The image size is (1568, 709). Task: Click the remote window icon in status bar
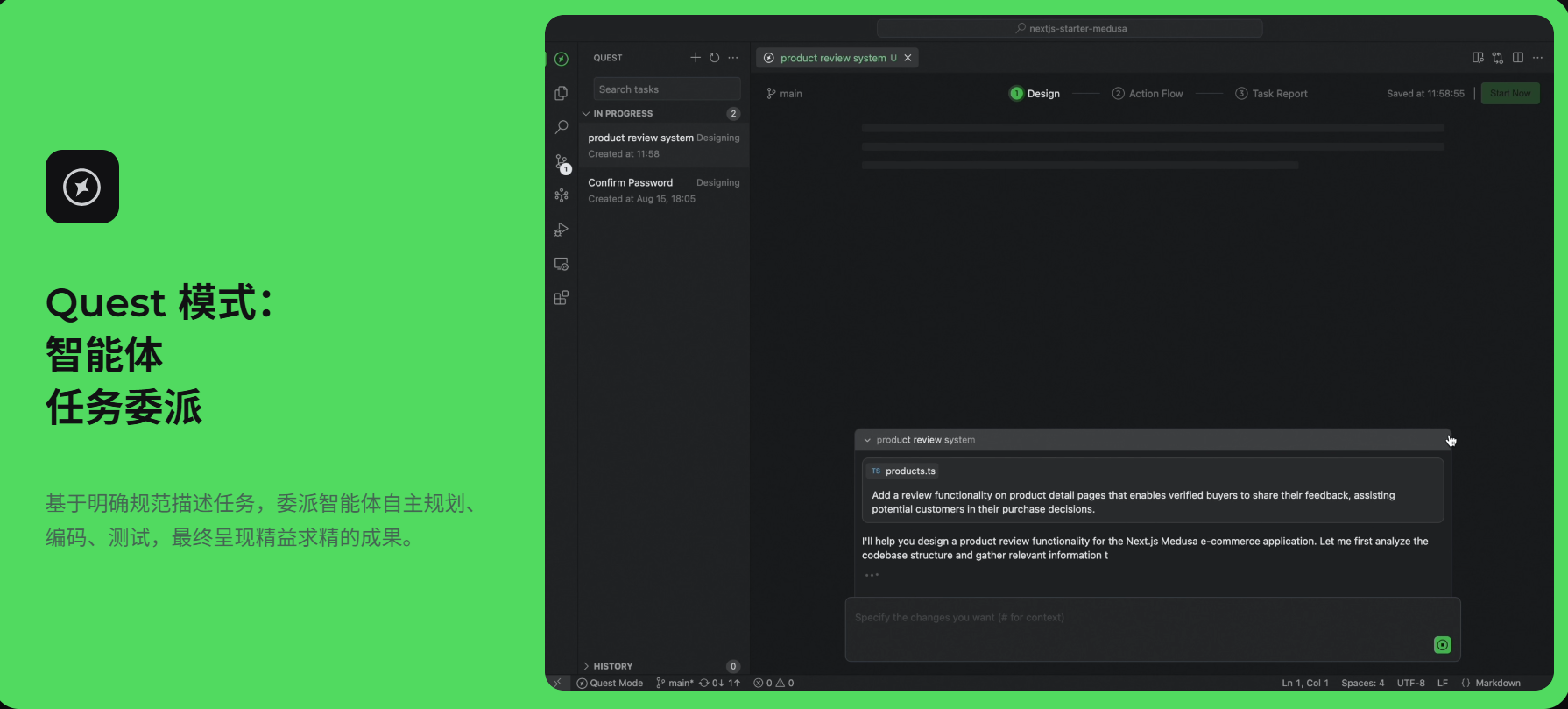tap(558, 683)
